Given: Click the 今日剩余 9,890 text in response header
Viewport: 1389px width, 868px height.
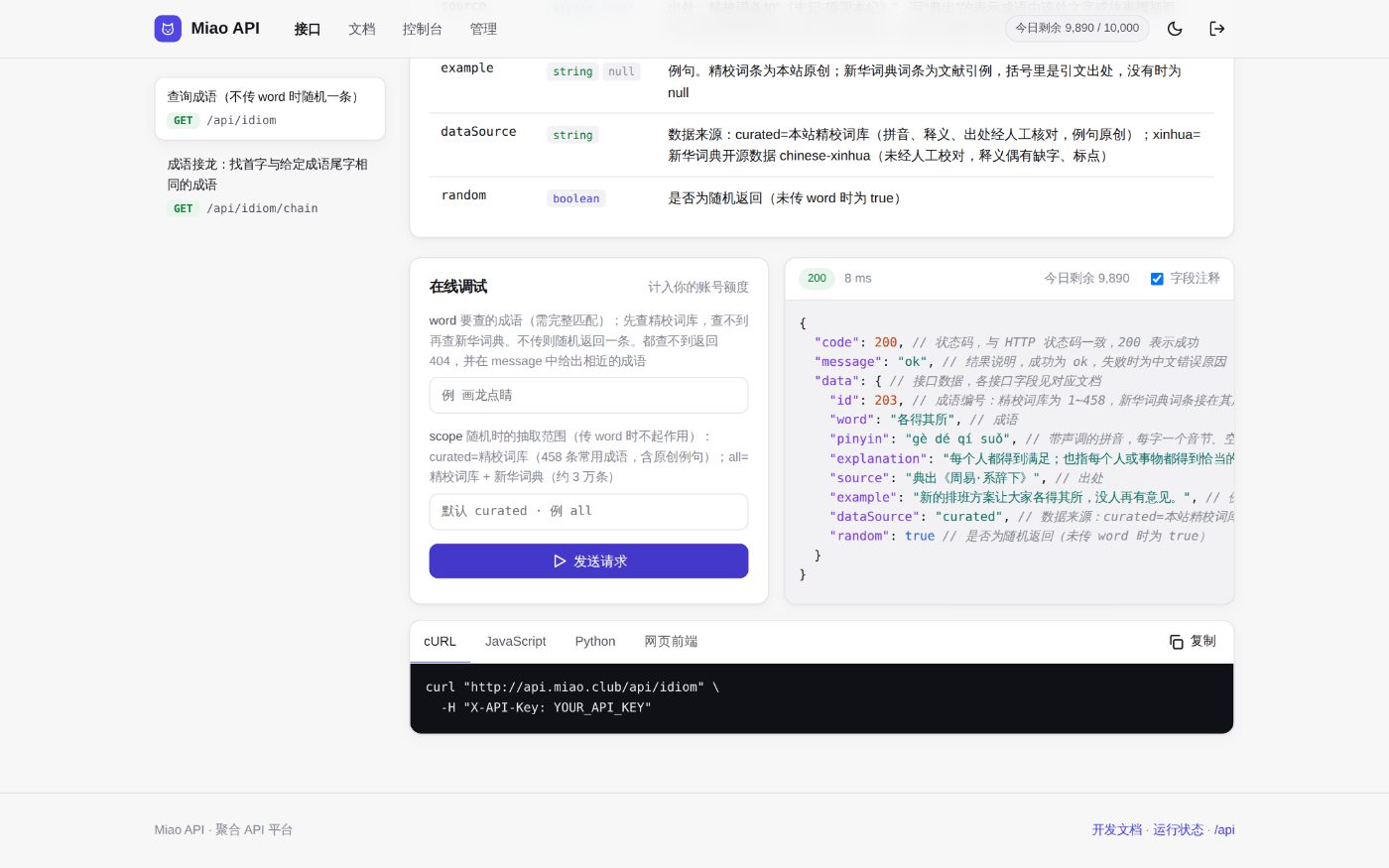Looking at the screenshot, I should point(1086,279).
